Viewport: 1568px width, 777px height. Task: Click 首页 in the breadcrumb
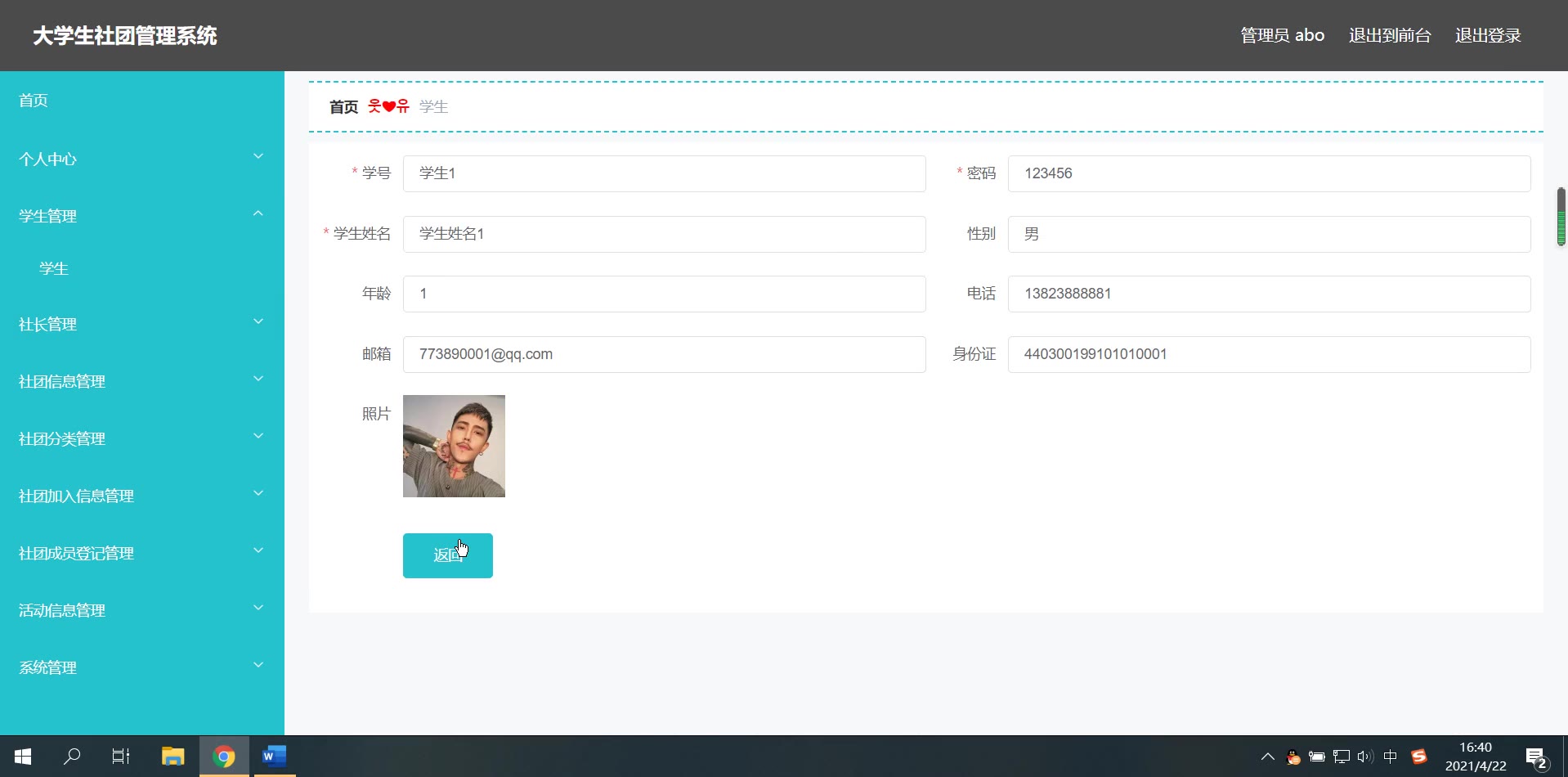point(343,107)
